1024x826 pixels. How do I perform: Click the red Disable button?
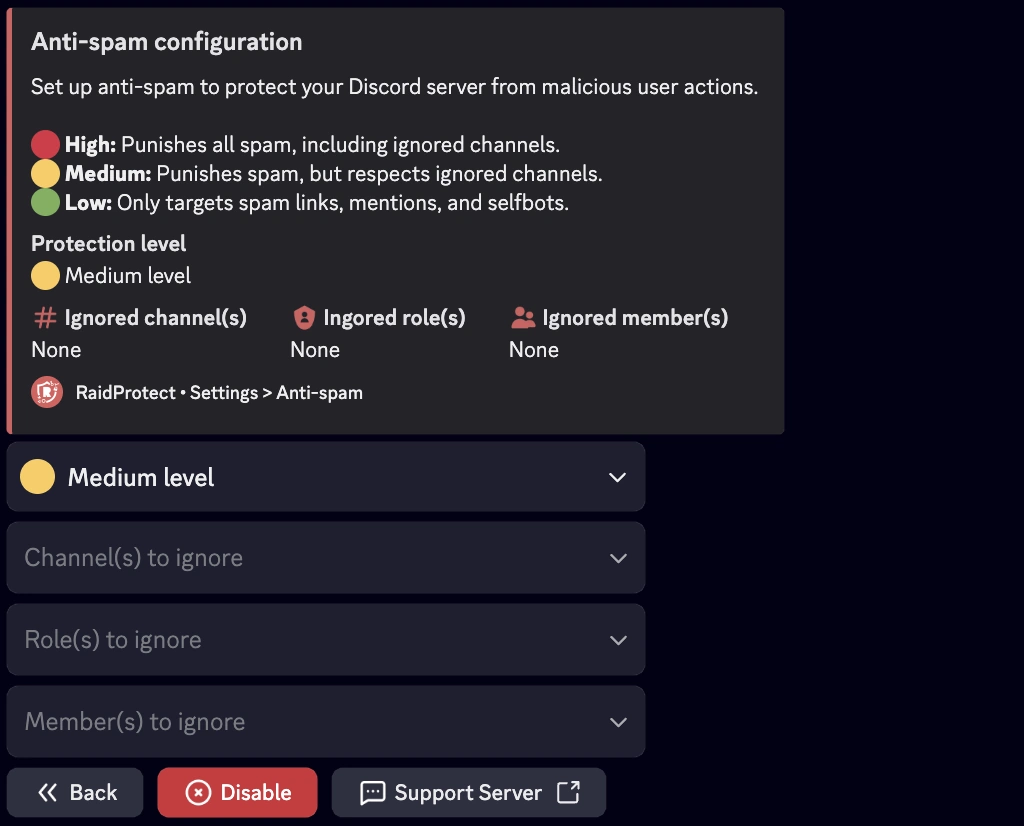[x=237, y=792]
